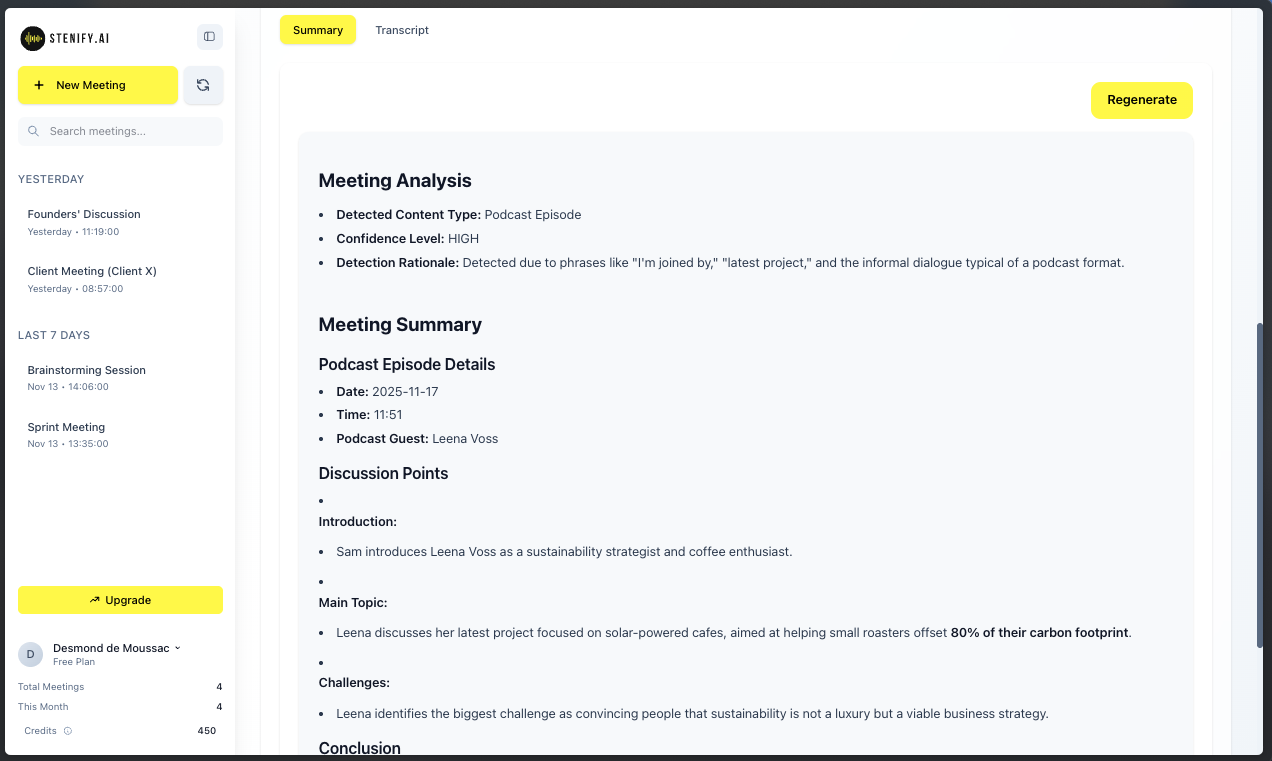1272x761 pixels.
Task: Expand the YESTERDAY meetings group
Action: (50, 179)
